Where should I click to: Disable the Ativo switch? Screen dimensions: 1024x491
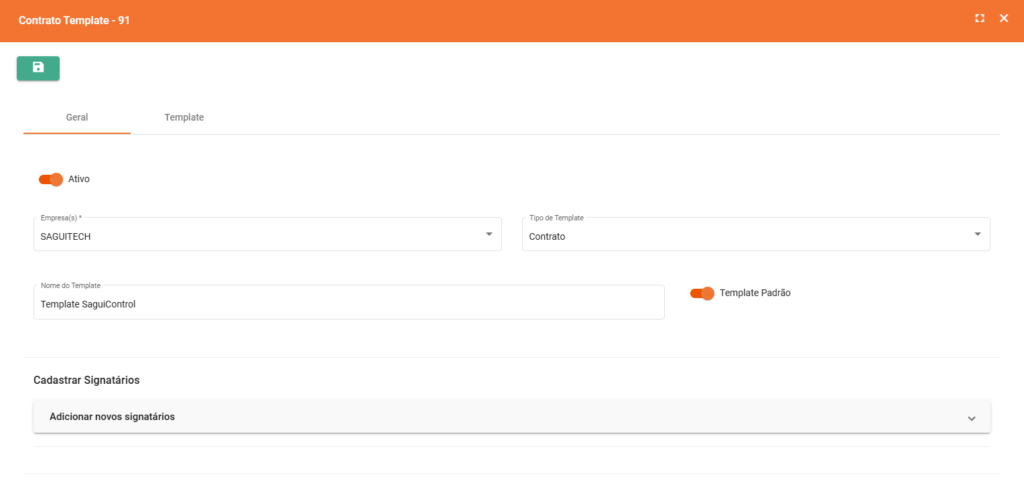tap(51, 179)
